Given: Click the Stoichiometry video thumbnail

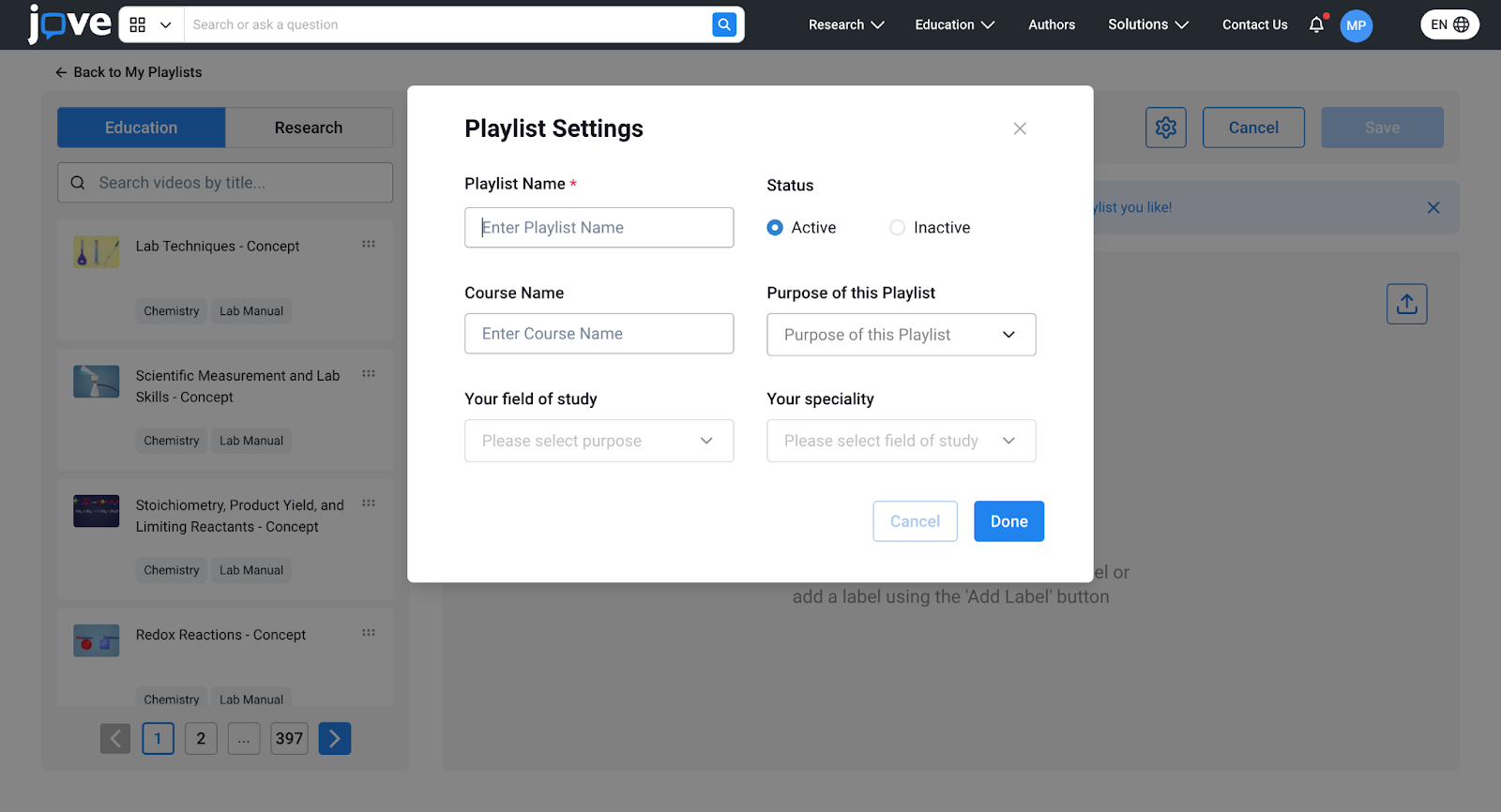Looking at the screenshot, I should click(97, 511).
